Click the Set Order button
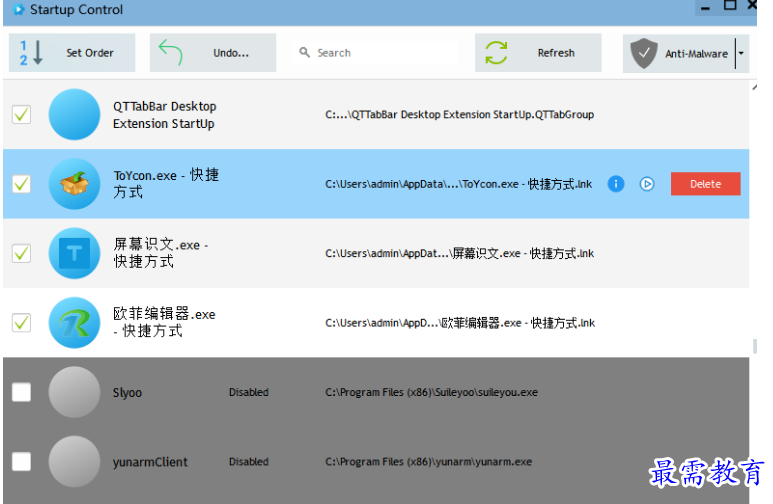 pos(72,53)
